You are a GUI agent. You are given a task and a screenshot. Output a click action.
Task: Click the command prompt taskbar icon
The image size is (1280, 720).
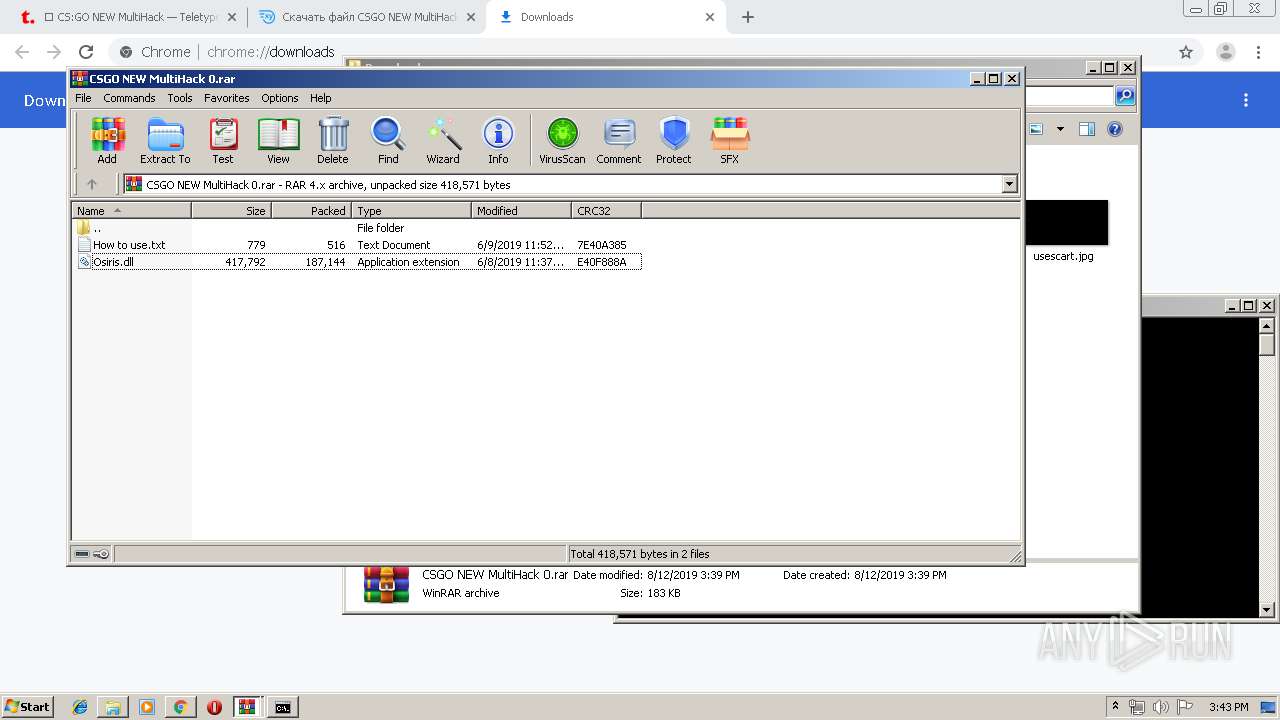283,707
